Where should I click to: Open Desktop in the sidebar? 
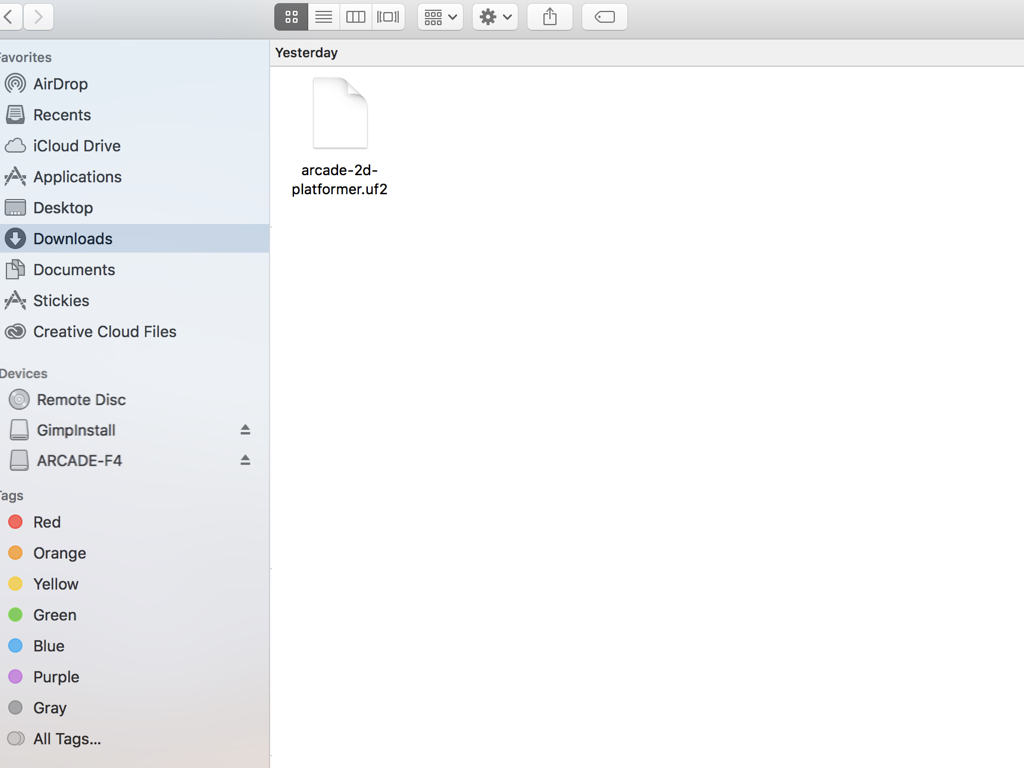click(x=135, y=208)
